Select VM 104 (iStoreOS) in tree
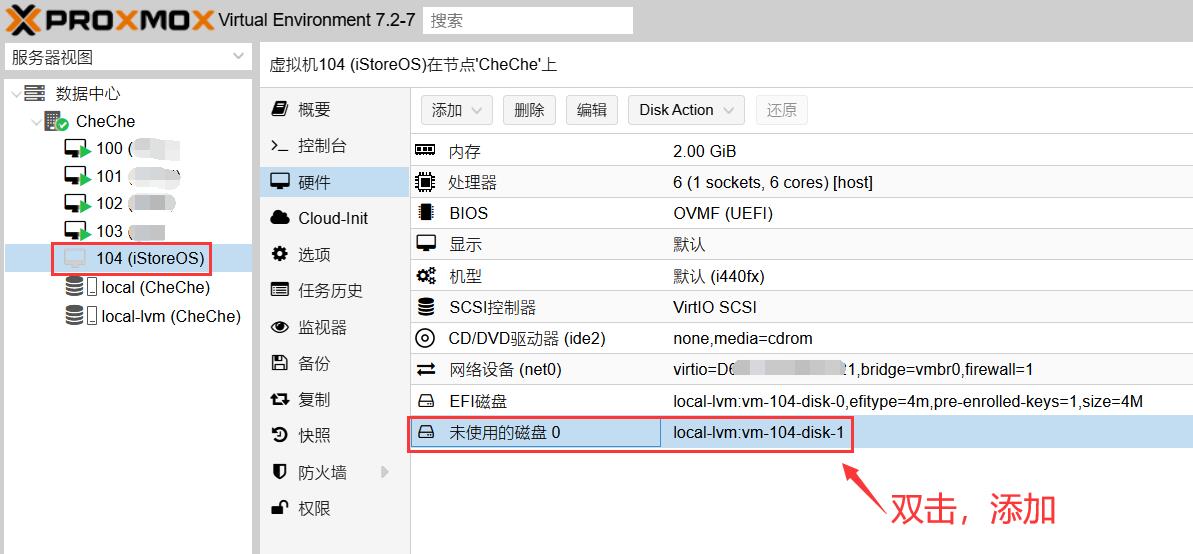The height and width of the screenshot is (554, 1193). pos(149,258)
